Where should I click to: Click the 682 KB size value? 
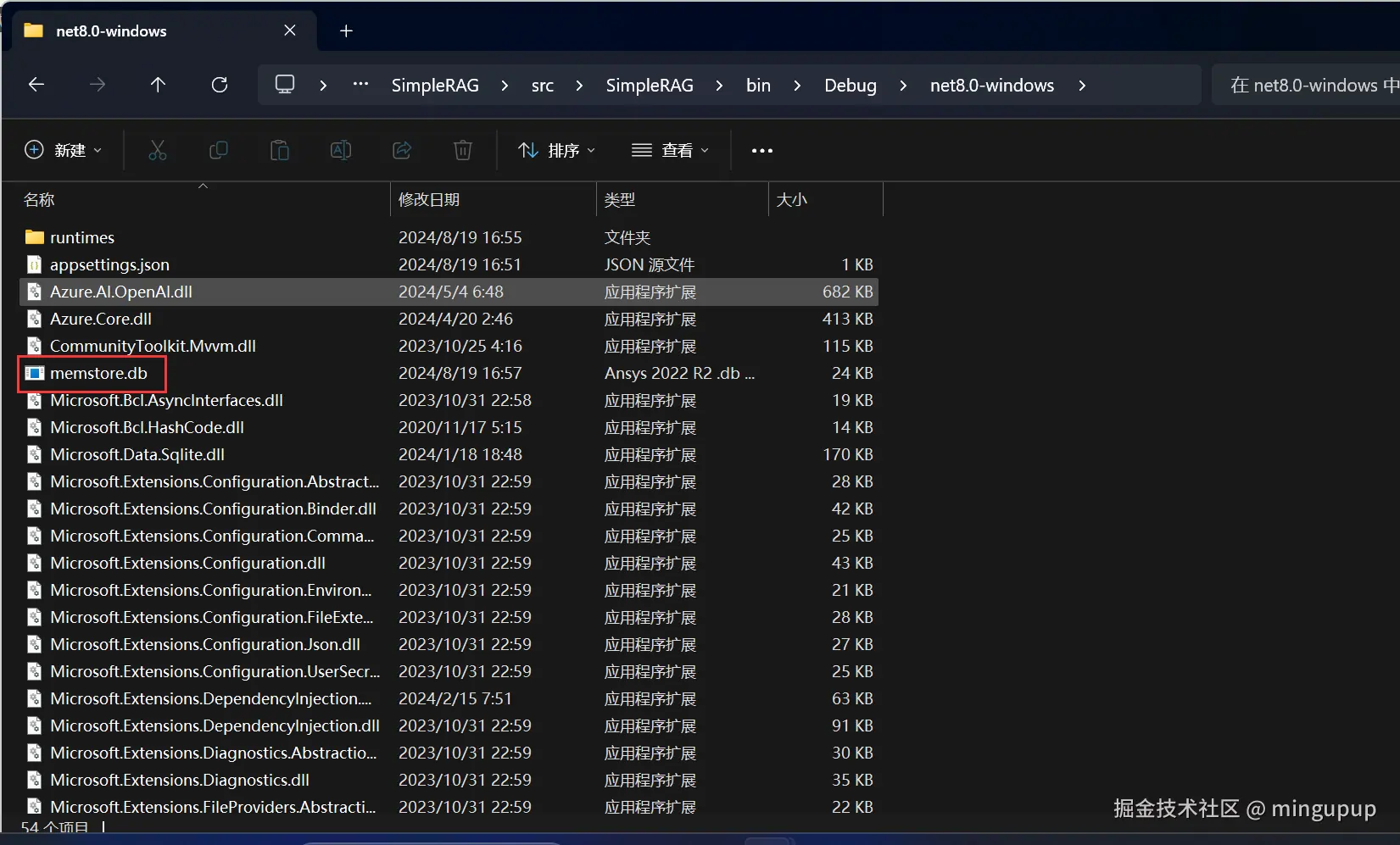848,292
